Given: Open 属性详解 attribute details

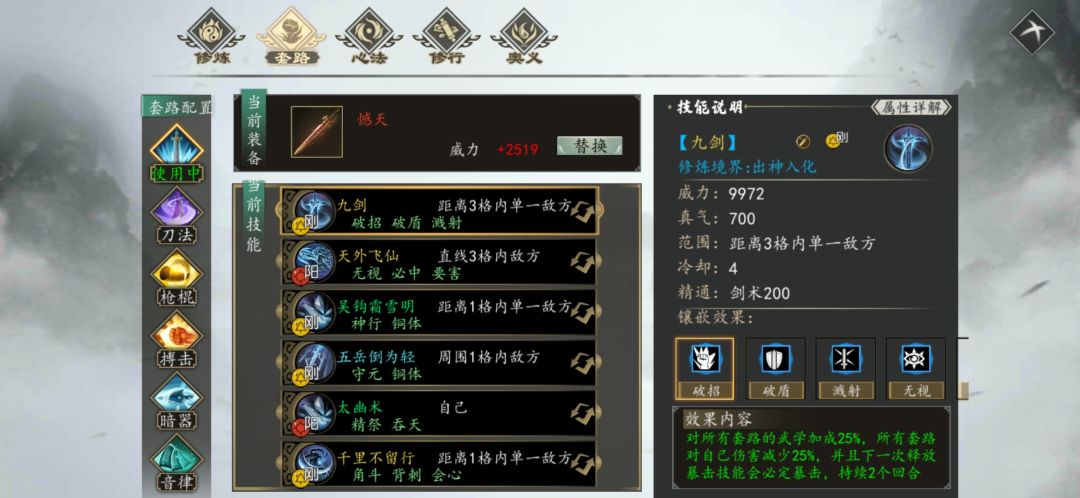Looking at the screenshot, I should coord(911,107).
